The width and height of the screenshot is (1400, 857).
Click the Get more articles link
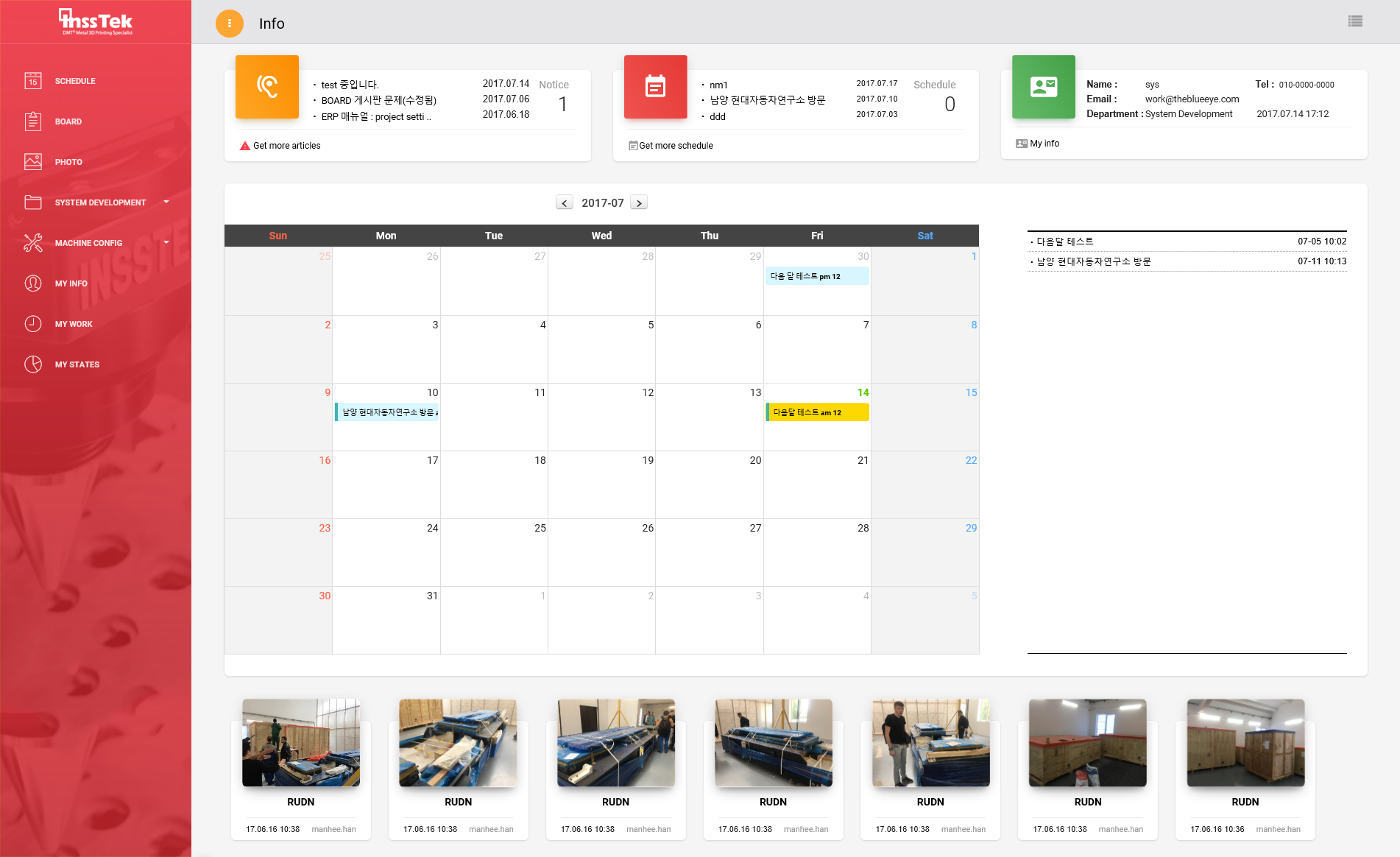click(286, 146)
